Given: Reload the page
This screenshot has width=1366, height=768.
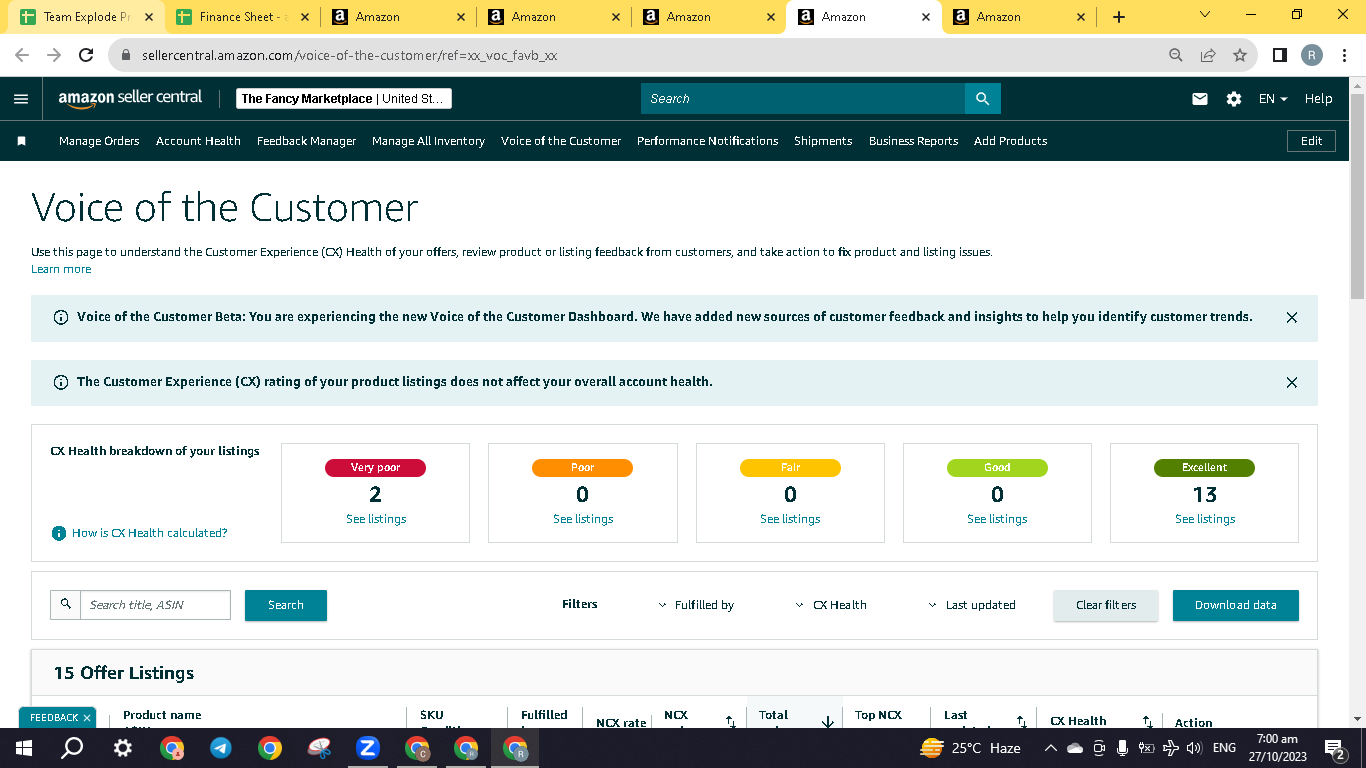Looking at the screenshot, I should 86,56.
